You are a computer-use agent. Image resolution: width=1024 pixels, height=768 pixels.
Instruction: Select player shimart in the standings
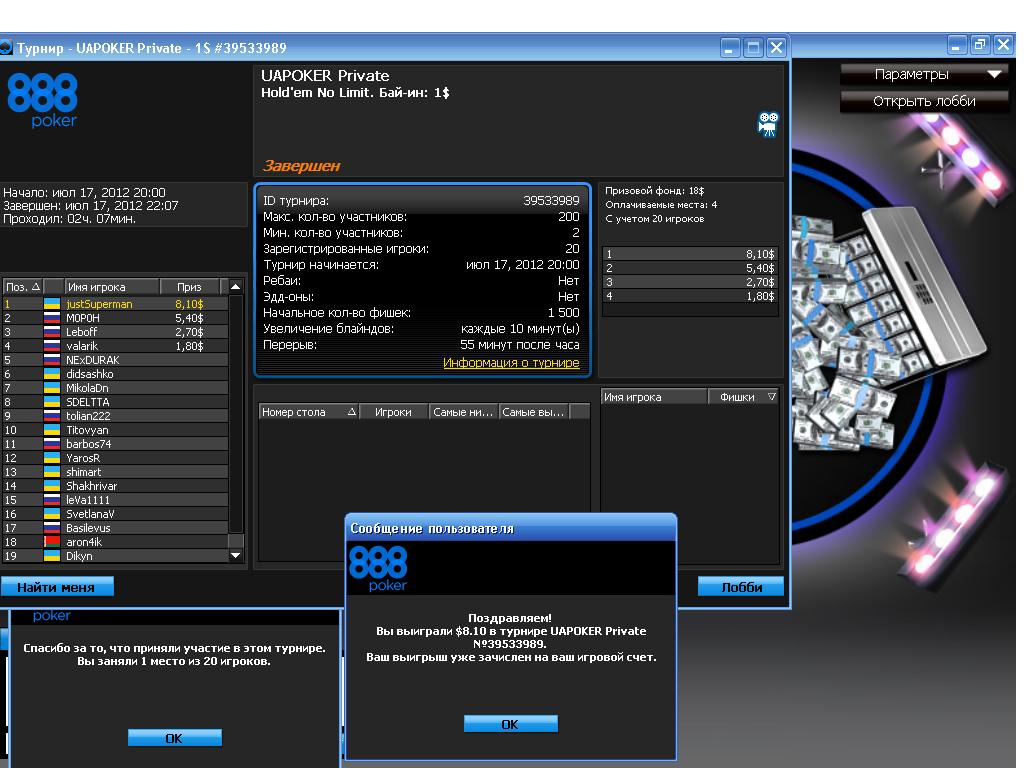pyautogui.click(x=115, y=472)
